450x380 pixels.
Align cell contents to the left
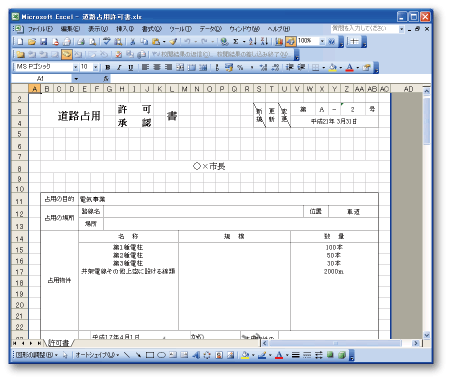click(145, 67)
